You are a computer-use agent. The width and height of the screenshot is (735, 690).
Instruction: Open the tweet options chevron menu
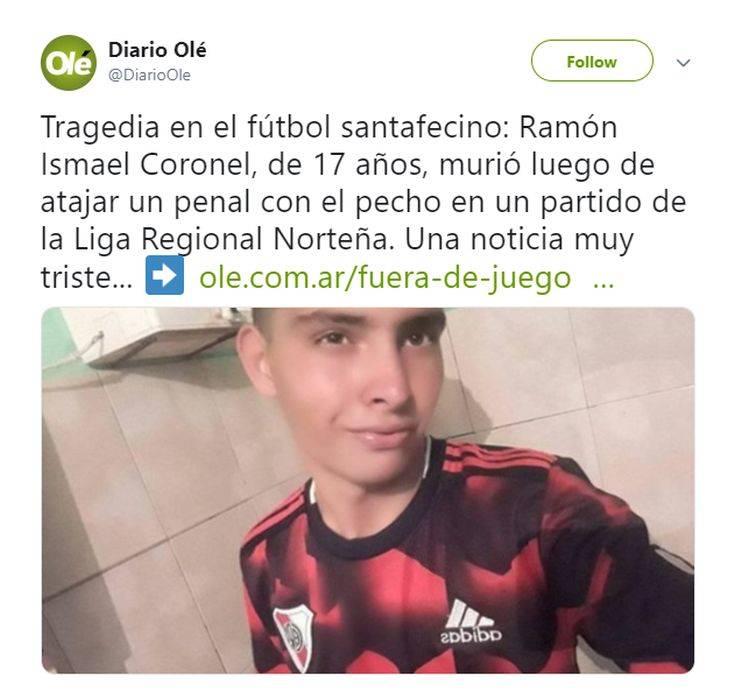683,62
